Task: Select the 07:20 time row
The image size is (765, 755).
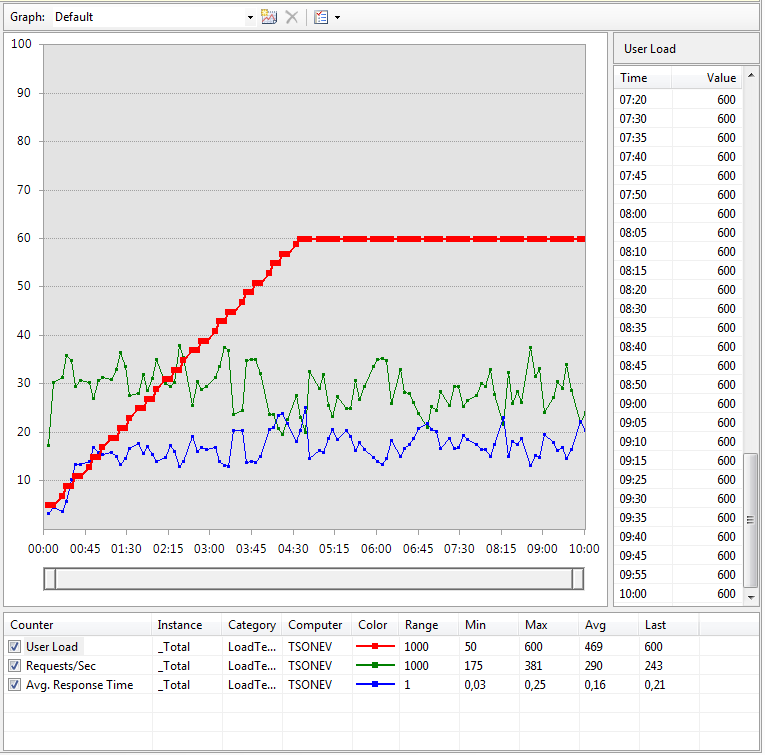Action: (678, 99)
